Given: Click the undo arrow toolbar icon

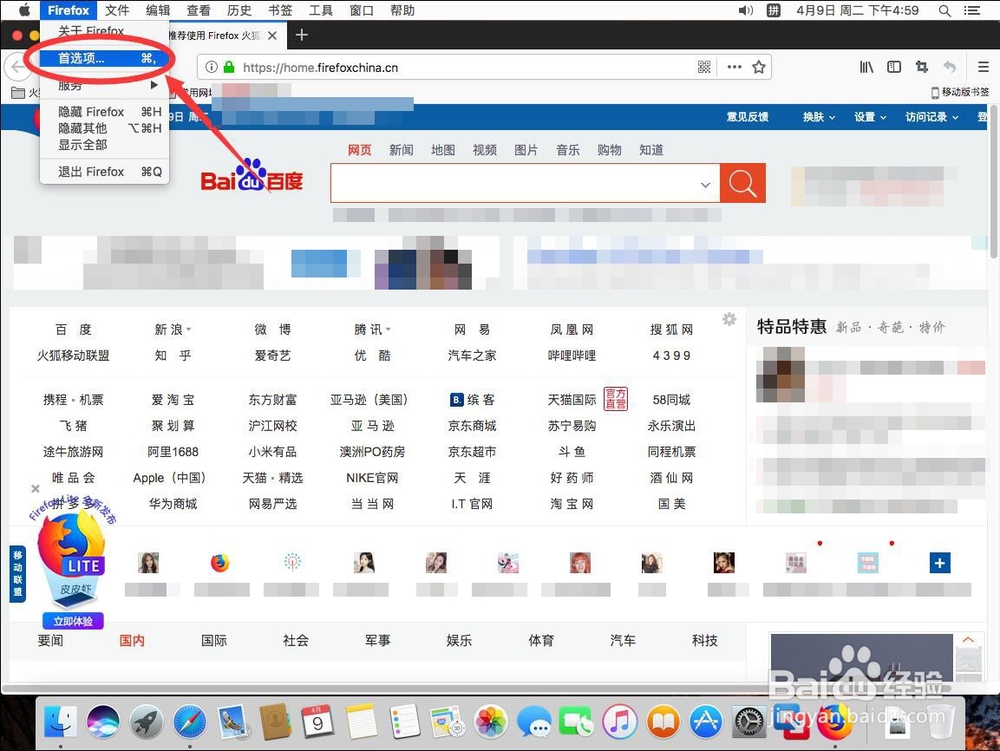Looking at the screenshot, I should point(950,67).
